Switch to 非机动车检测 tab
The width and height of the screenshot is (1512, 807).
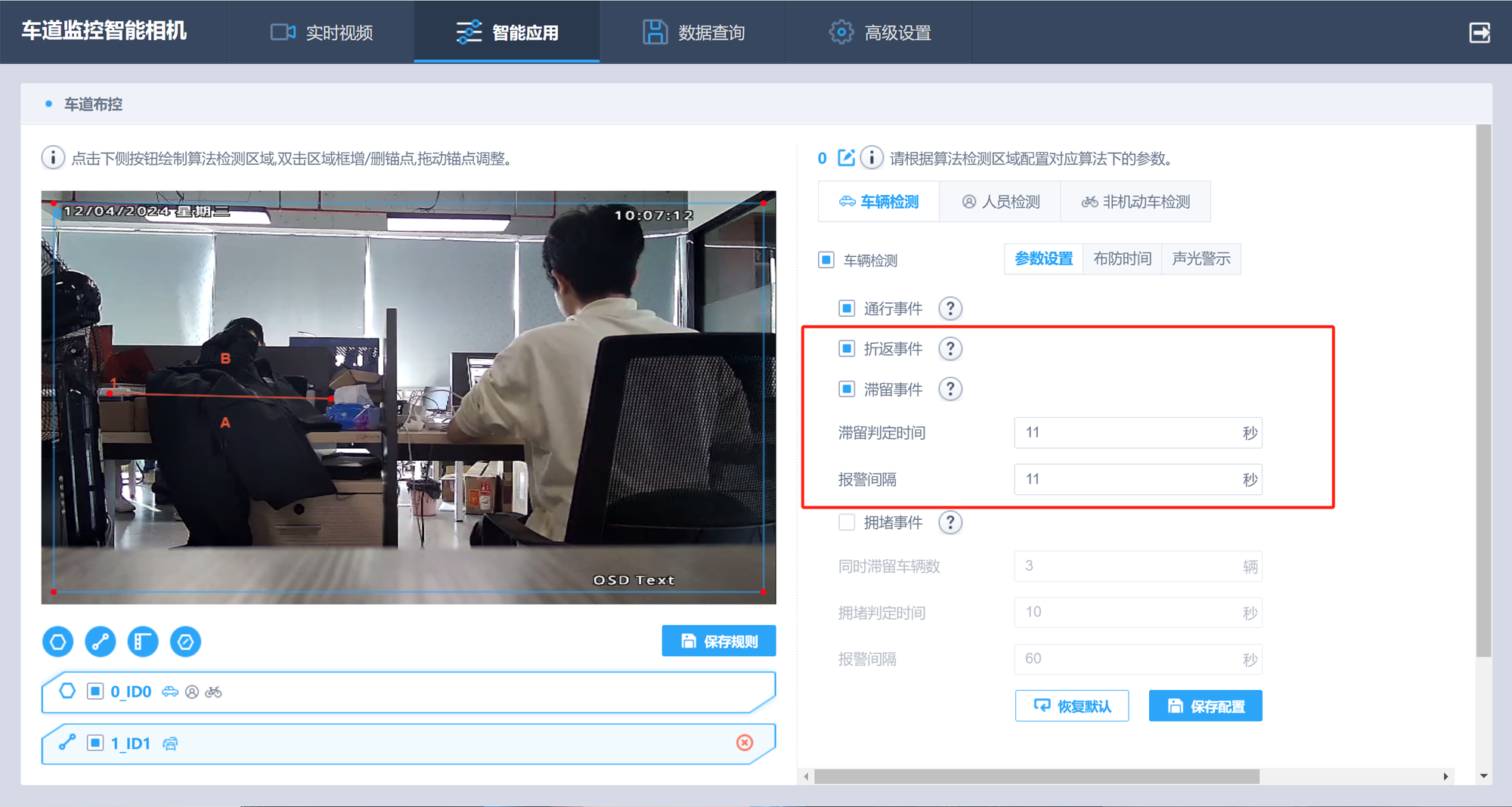(x=1136, y=202)
